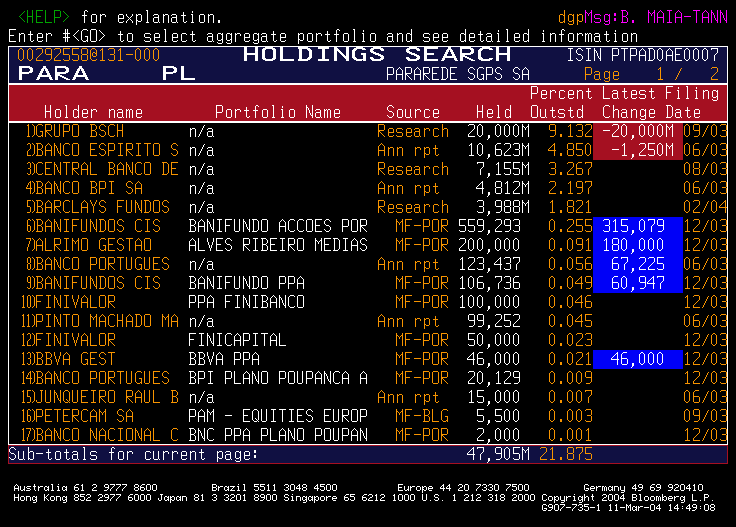Viewport: 736px width, 527px height.
Task: Click the Source column header
Action: click(x=413, y=112)
